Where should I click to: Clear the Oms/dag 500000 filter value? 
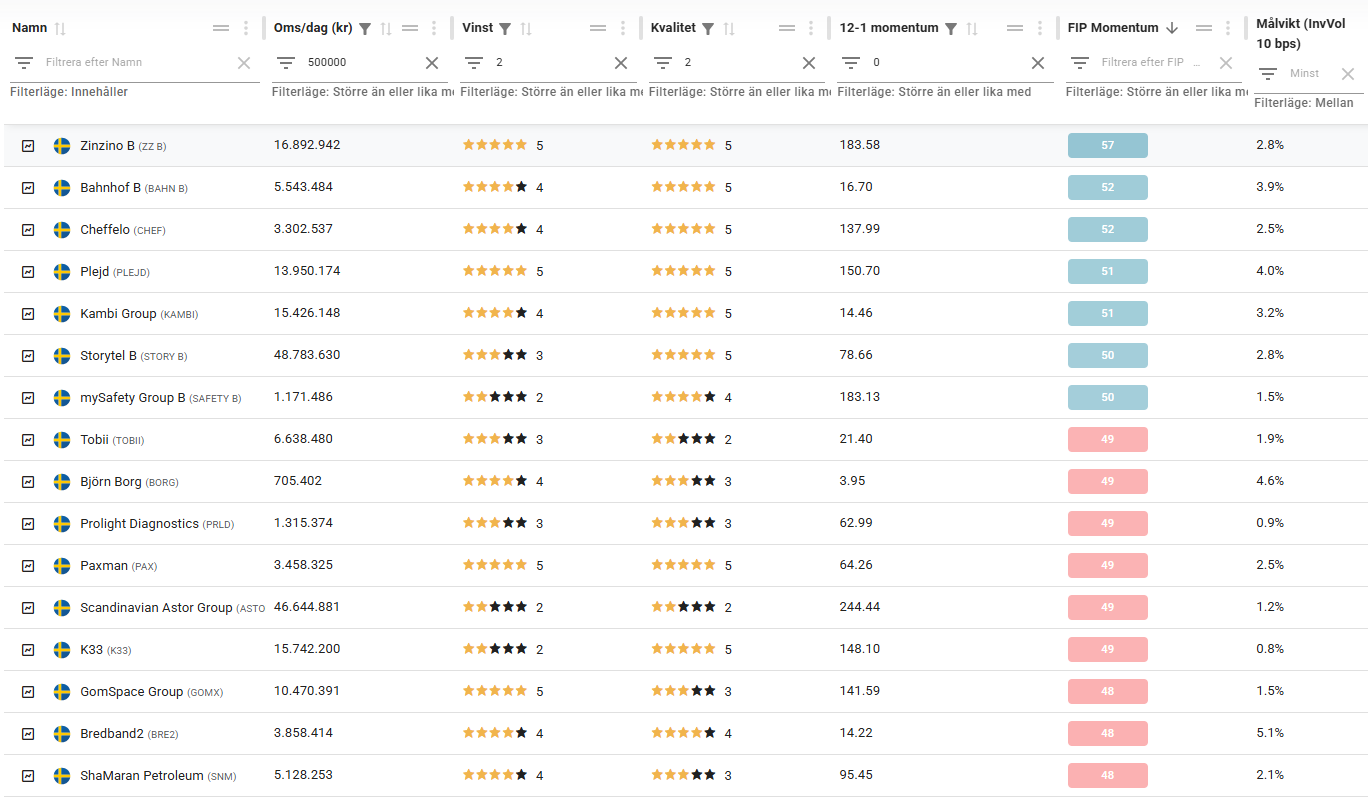(x=432, y=63)
